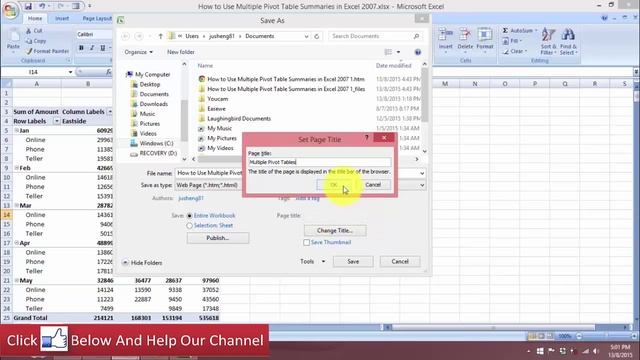This screenshot has width=640, height=360.
Task: Click the Clear command in Editing group
Action: [514, 51]
